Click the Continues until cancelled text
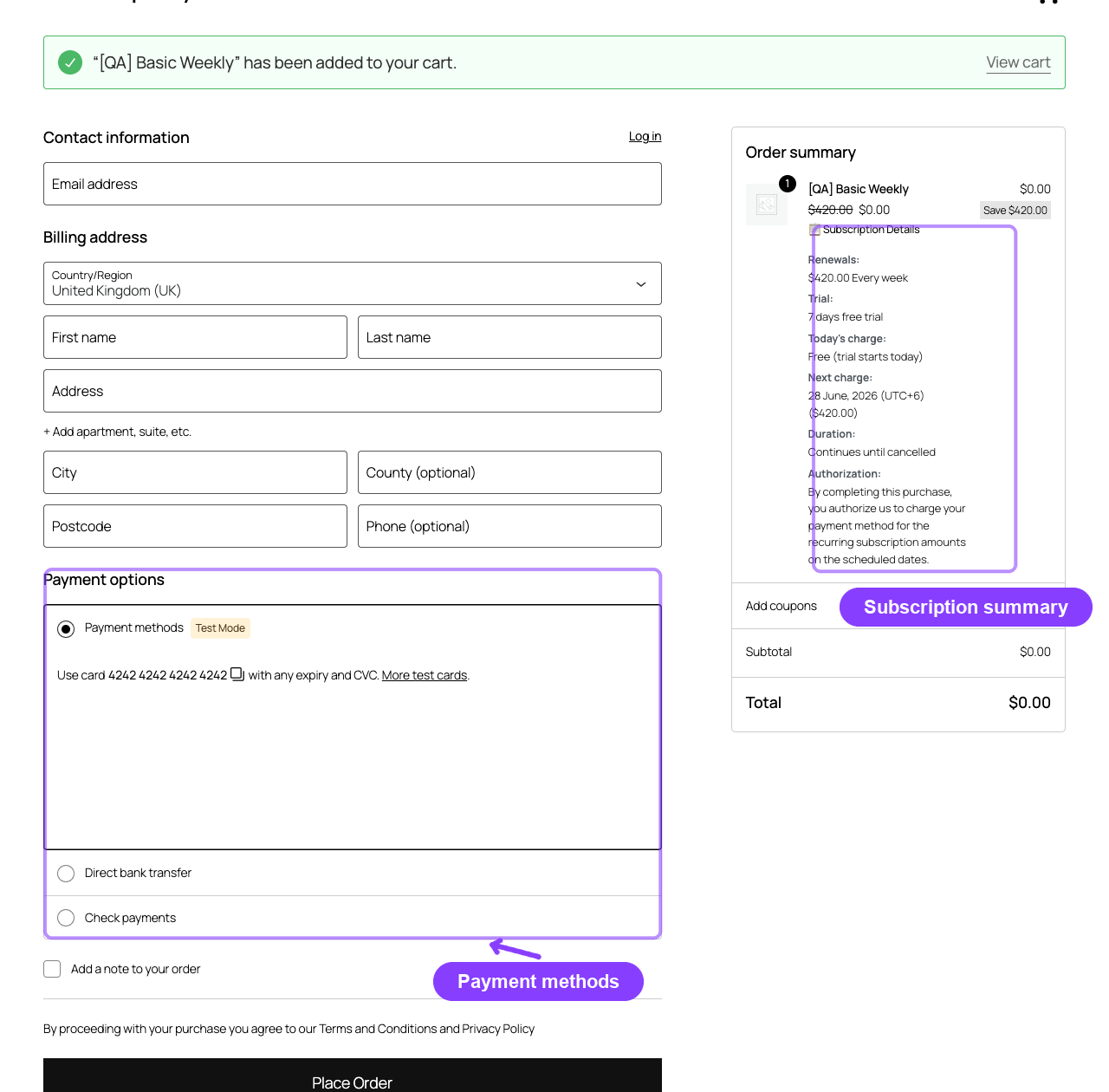Image resolution: width=1109 pixels, height=1092 pixels. [x=872, y=452]
